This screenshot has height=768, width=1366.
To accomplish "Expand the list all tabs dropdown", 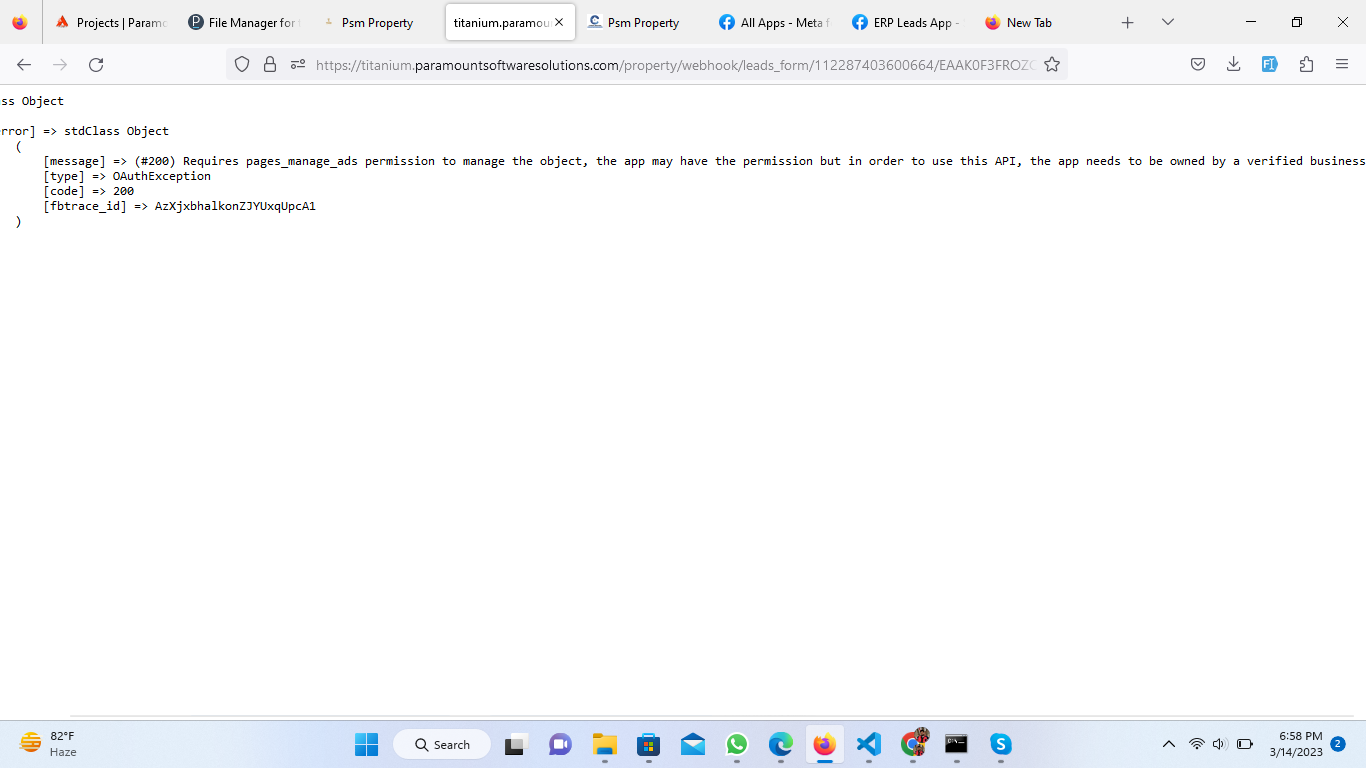I will point(1167,22).
